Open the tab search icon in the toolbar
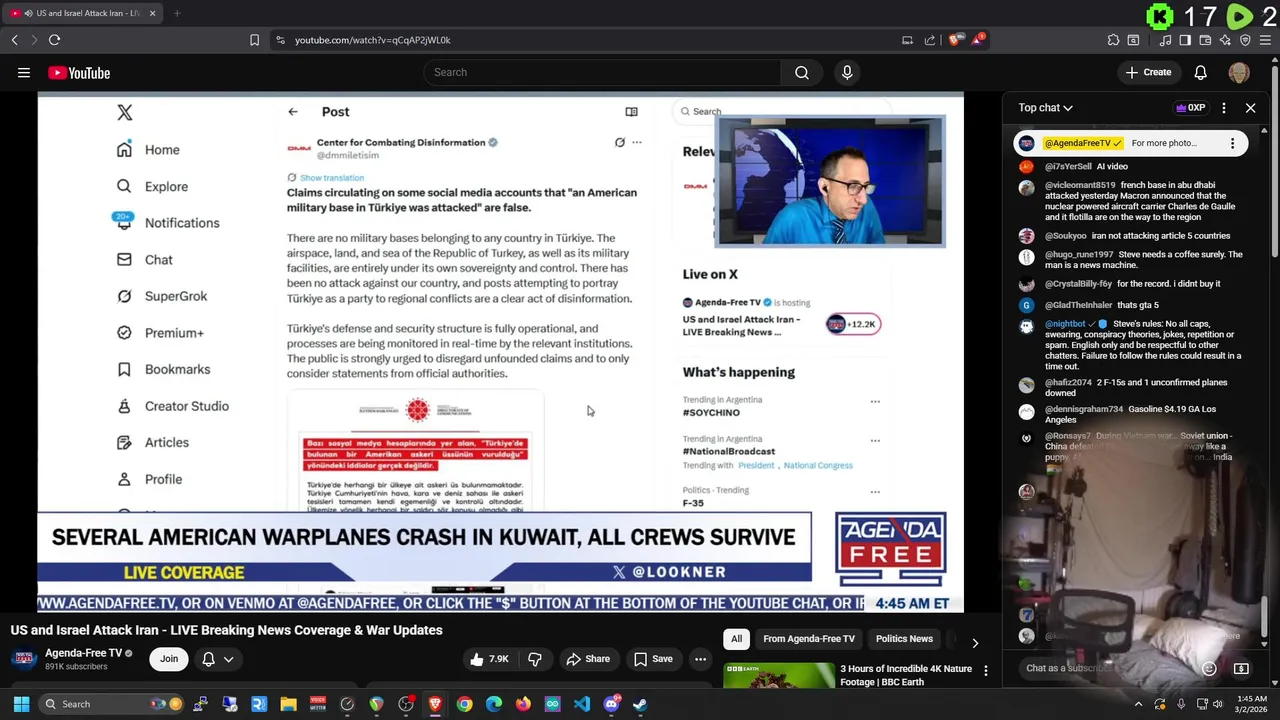The image size is (1280, 720). (x=1133, y=40)
